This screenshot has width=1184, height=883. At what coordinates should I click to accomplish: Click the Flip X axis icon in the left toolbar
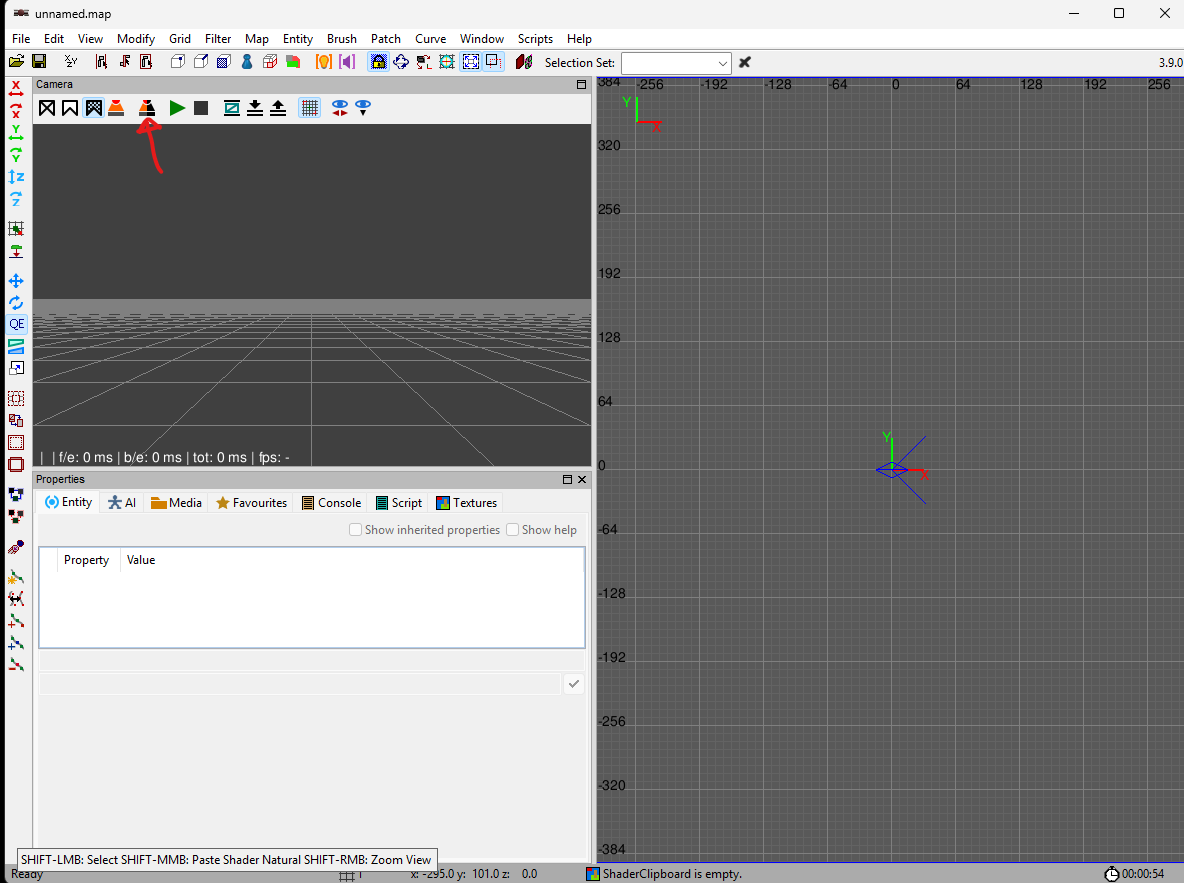(x=16, y=89)
